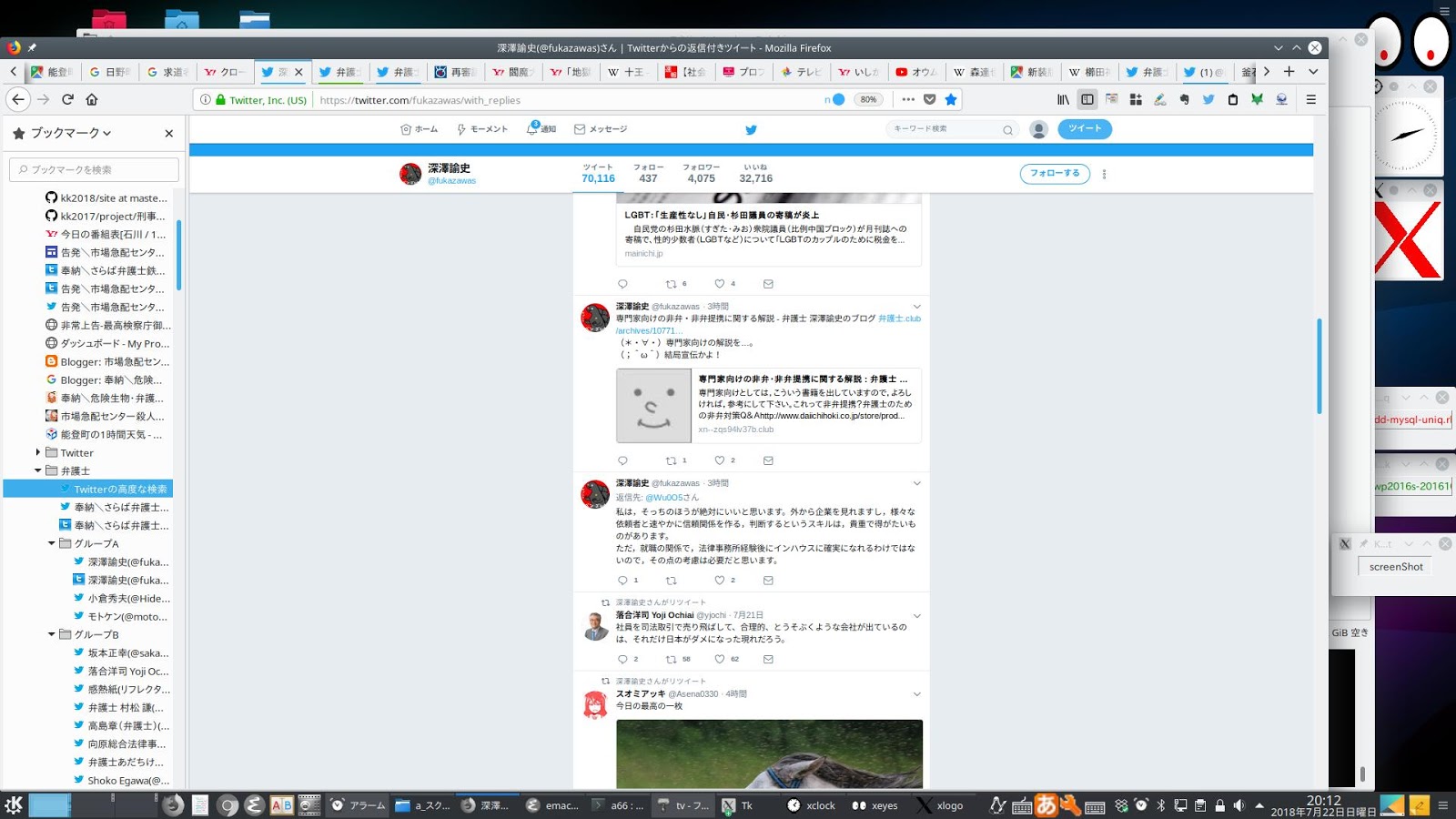
Task: Bookmark this page with the star icon
Action: click(x=951, y=99)
